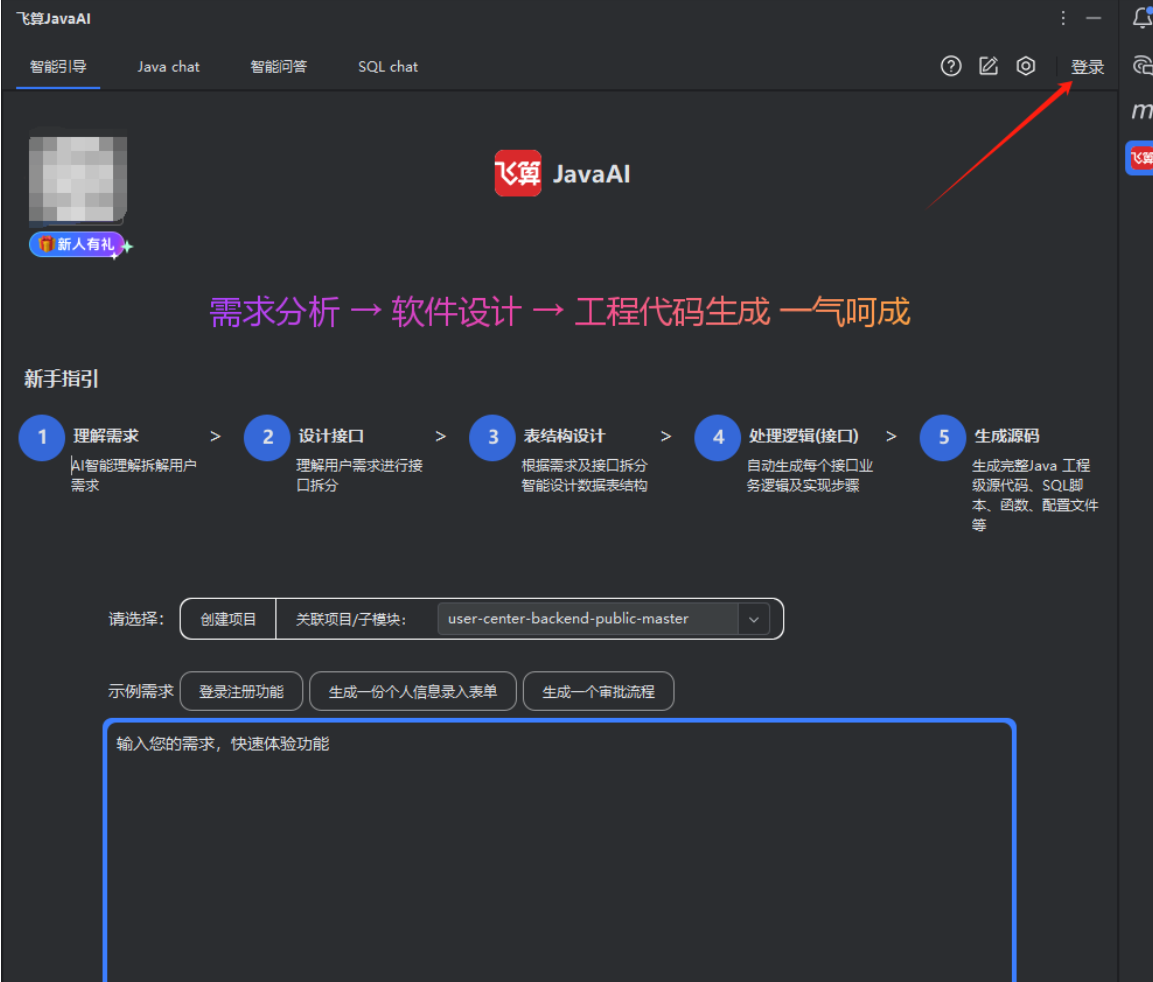The height and width of the screenshot is (982, 1153).
Task: Click step 1 circle 理解需求
Action: coord(42,437)
